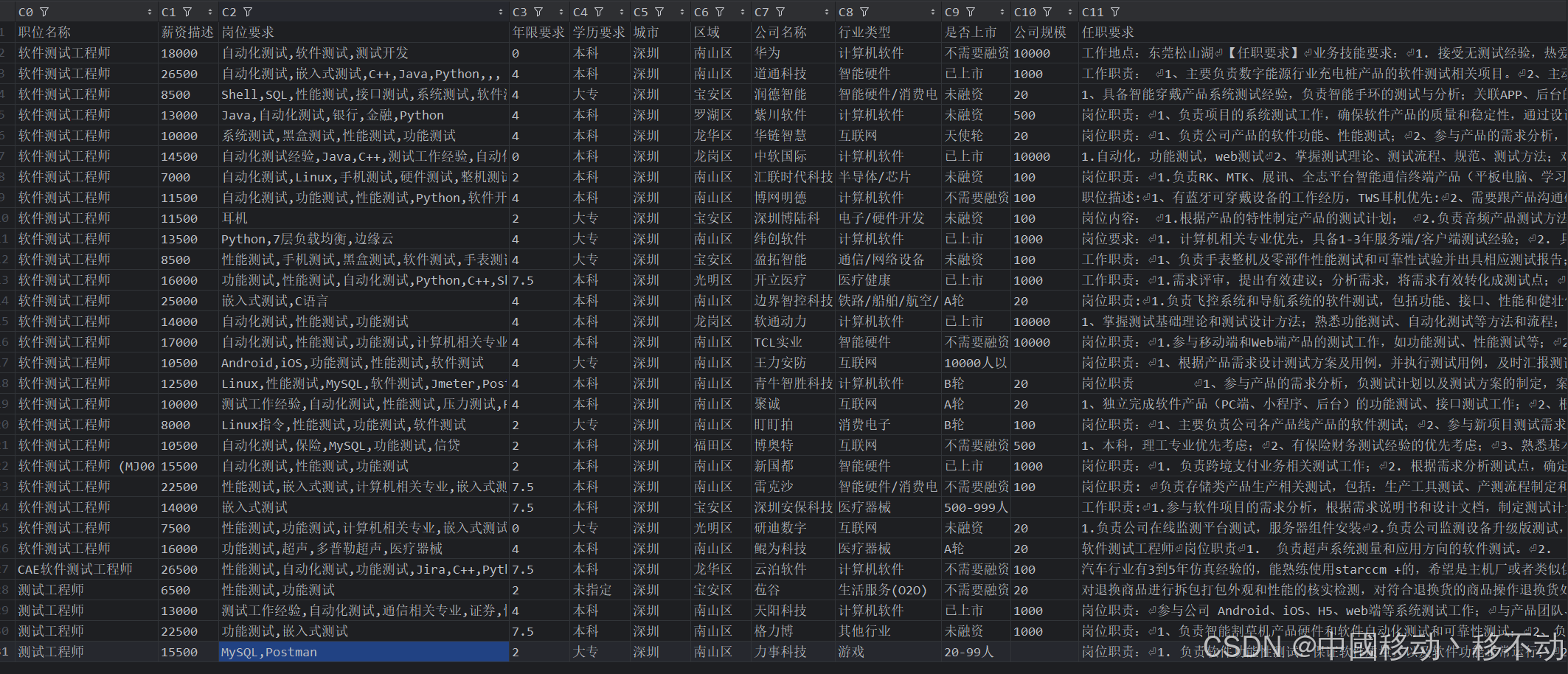Toggle sort arrows on column C5

click(682, 12)
